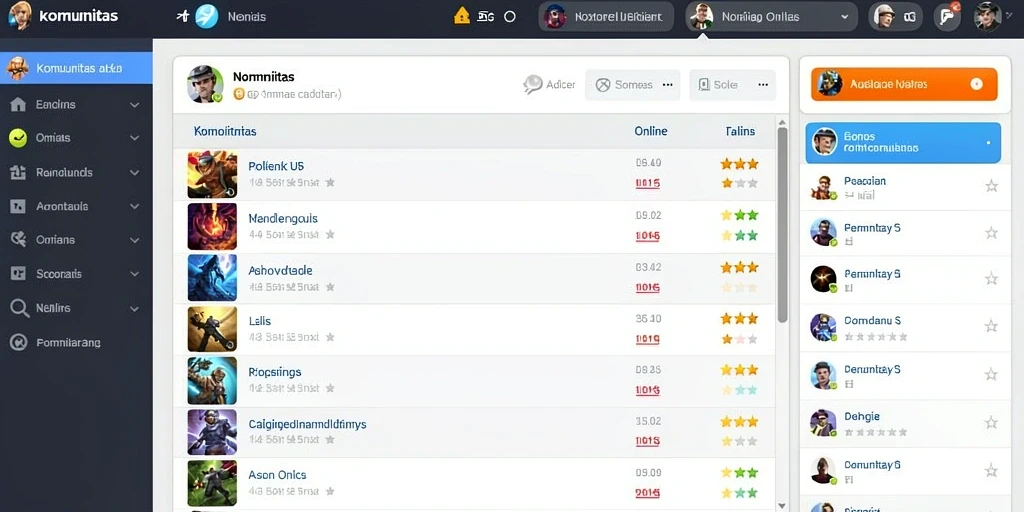Screen dimensions: 1024x512
Task: Click the Comdanu S grey star rating
Action: tap(876, 337)
